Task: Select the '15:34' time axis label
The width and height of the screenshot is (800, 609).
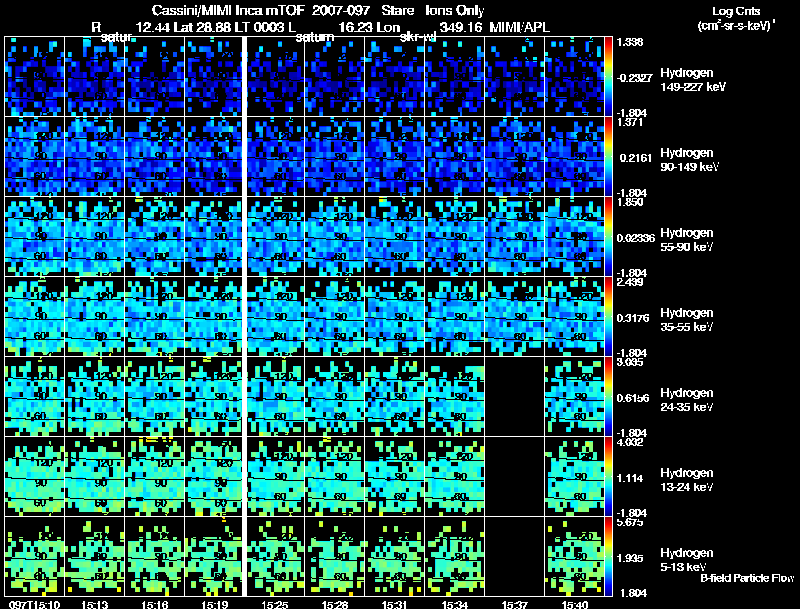Action: (455, 604)
